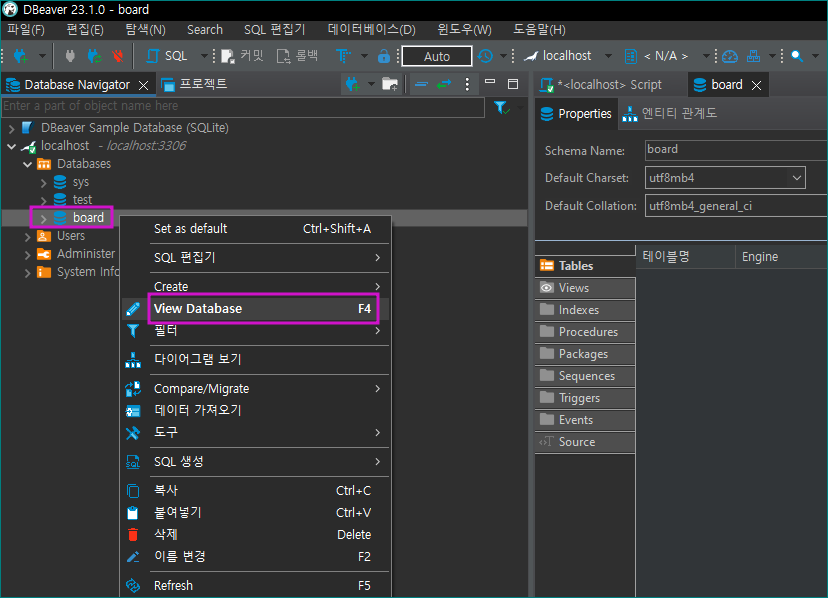Click the red Disconnect icon in toolbar
The width and height of the screenshot is (828, 598).
click(x=117, y=56)
